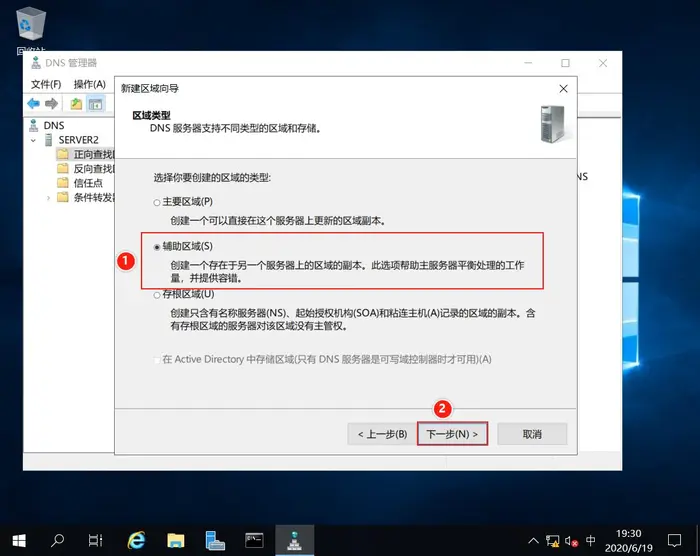Screen dimensions: 700x556
Task: Open Command Prompt from the taskbar
Action: pos(254,541)
